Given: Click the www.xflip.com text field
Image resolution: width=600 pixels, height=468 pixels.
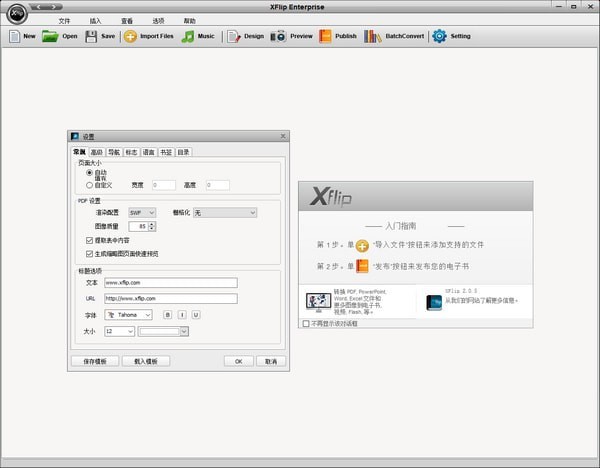Looking at the screenshot, I should click(171, 283).
